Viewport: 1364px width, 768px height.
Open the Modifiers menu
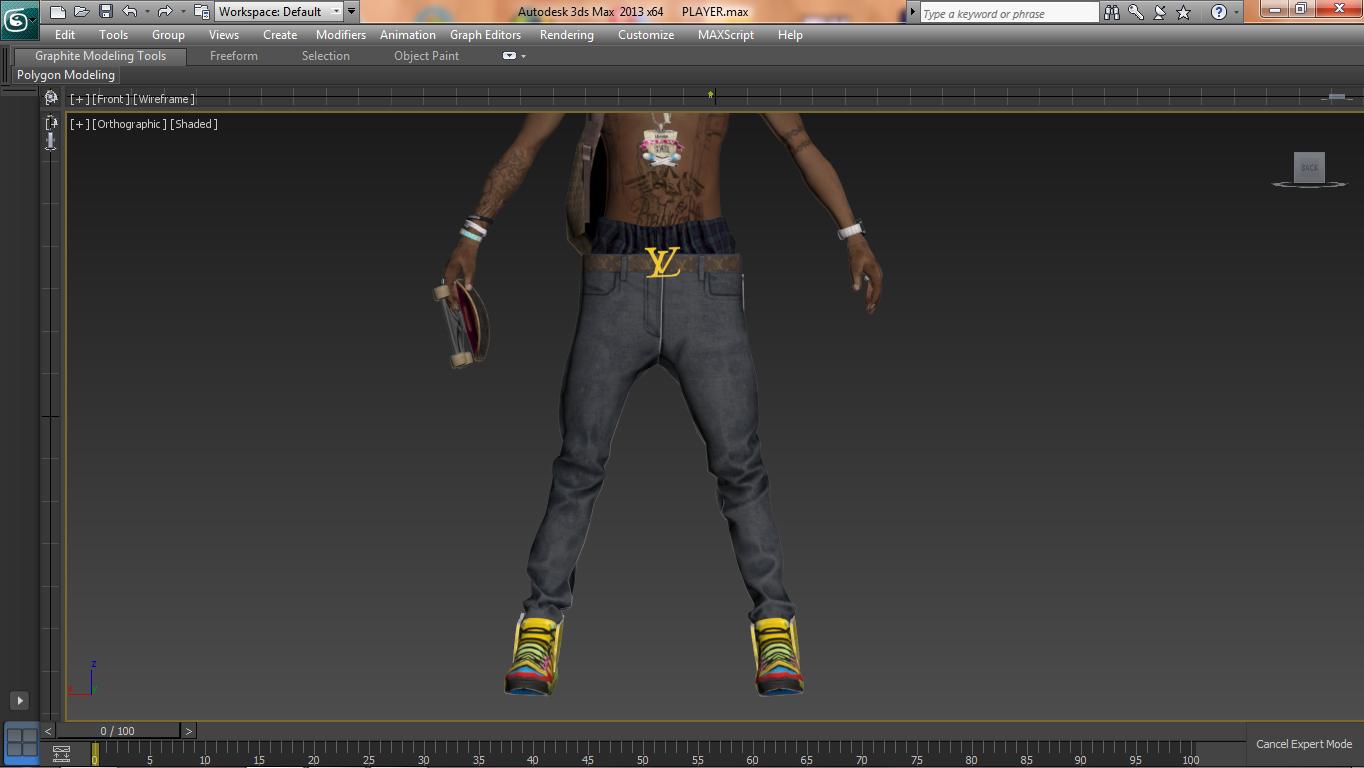pyautogui.click(x=341, y=35)
